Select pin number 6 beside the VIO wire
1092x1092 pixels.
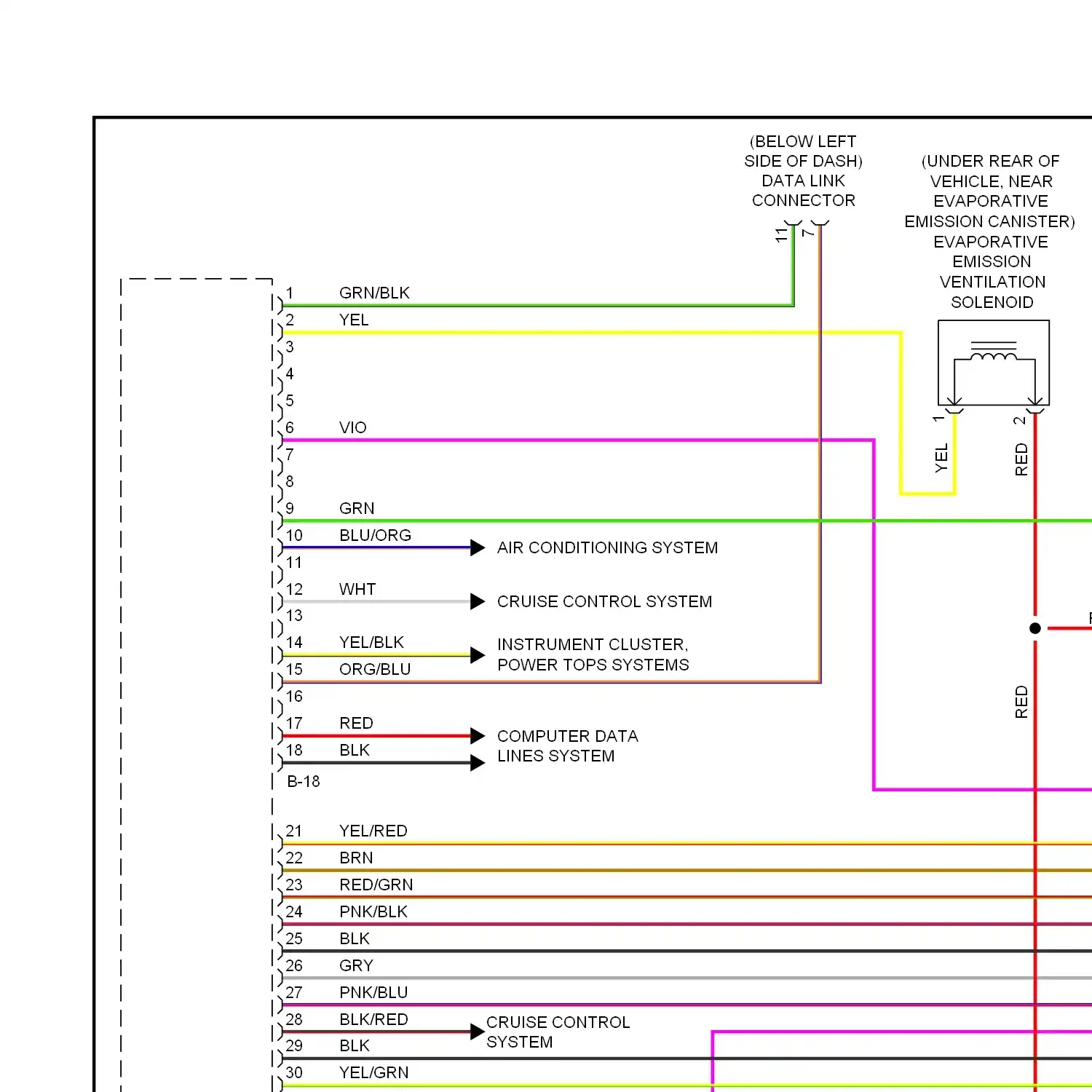[290, 427]
